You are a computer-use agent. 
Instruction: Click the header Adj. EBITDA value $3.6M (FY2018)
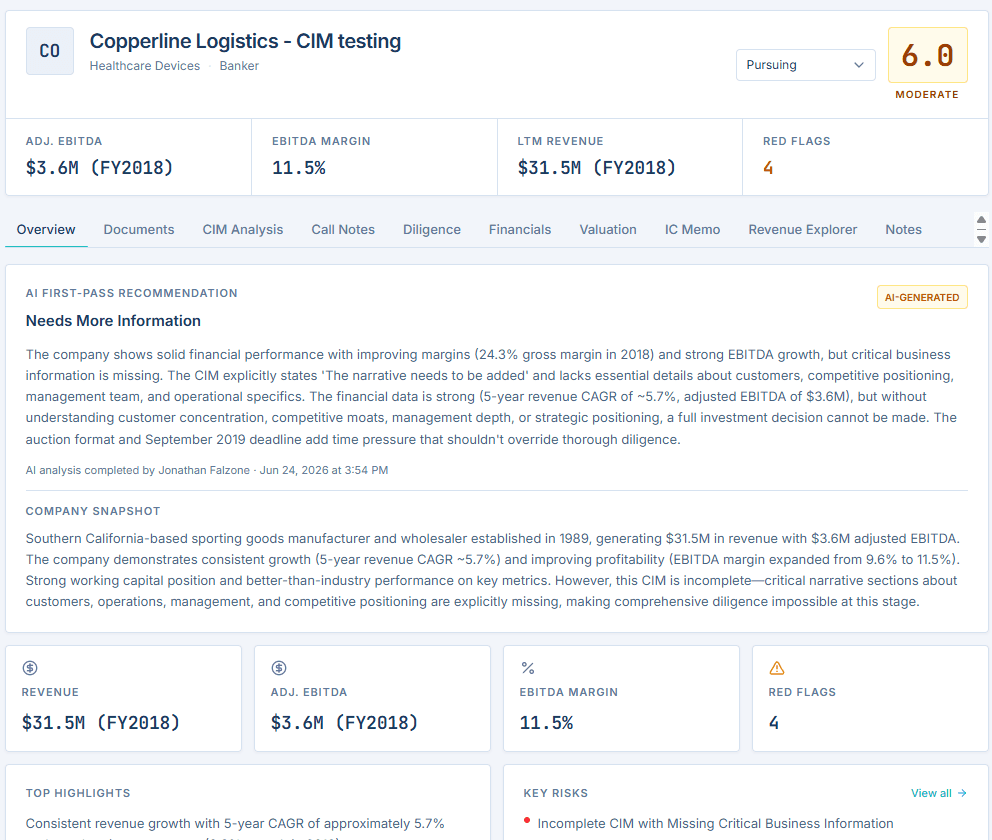(x=99, y=168)
